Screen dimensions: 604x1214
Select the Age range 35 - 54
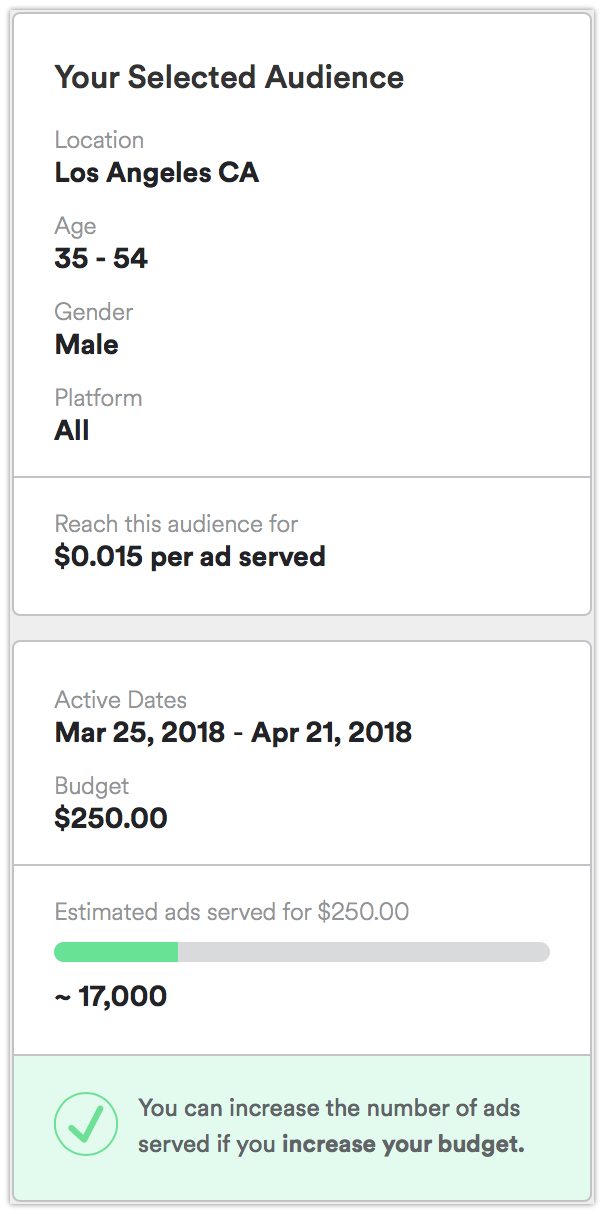pyautogui.click(x=100, y=258)
